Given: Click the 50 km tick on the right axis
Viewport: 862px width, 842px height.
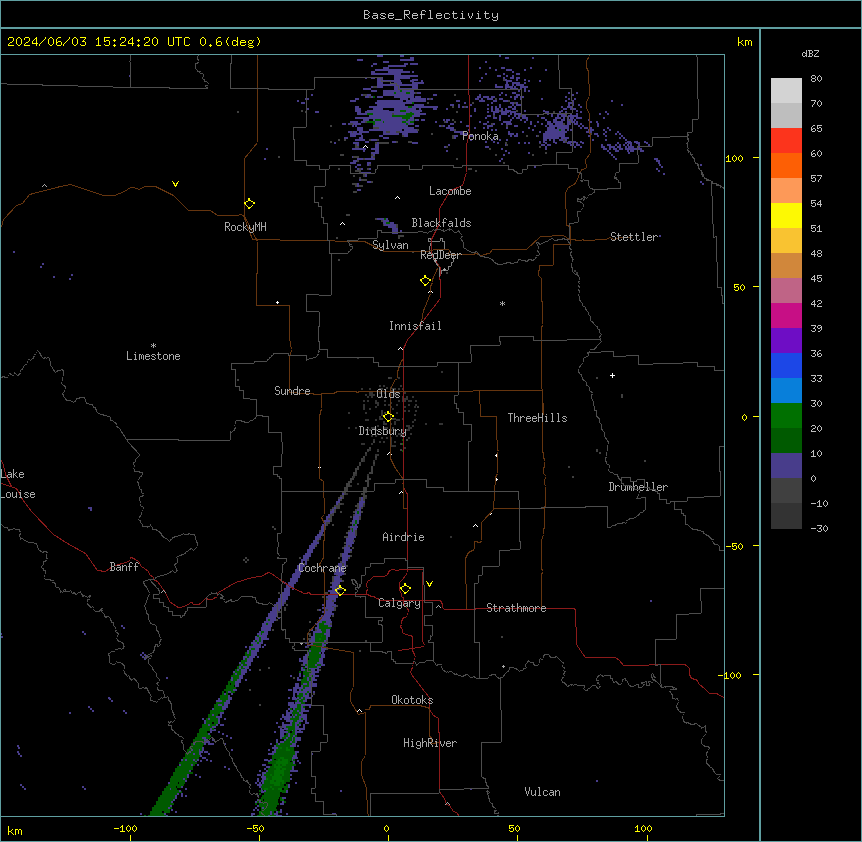Looking at the screenshot, I should (739, 287).
